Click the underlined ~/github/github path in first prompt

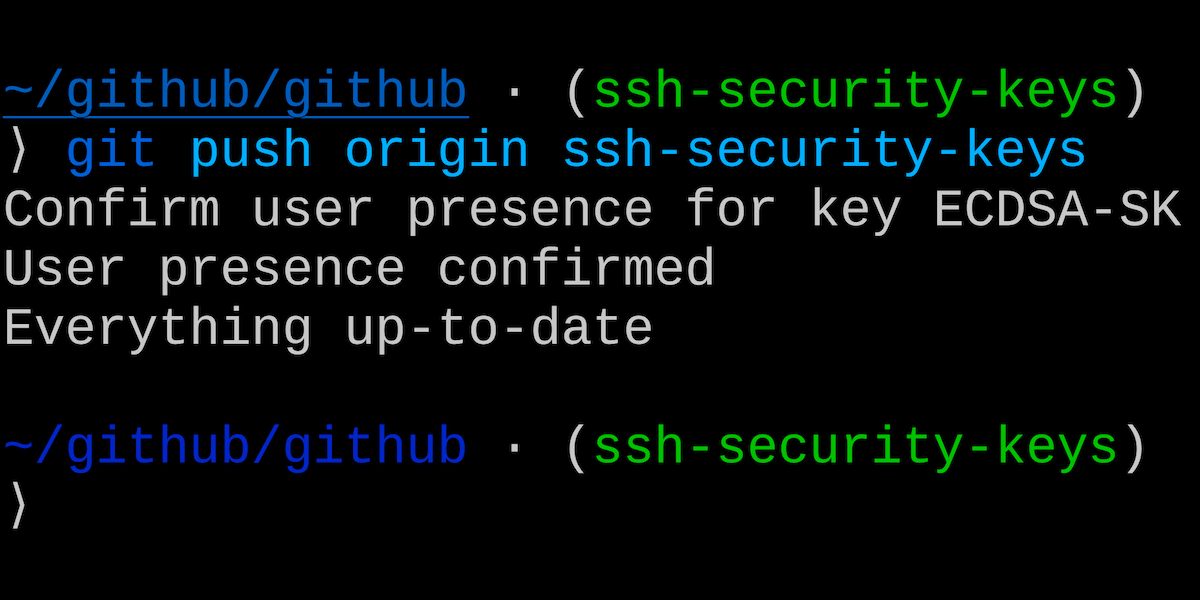(235, 93)
